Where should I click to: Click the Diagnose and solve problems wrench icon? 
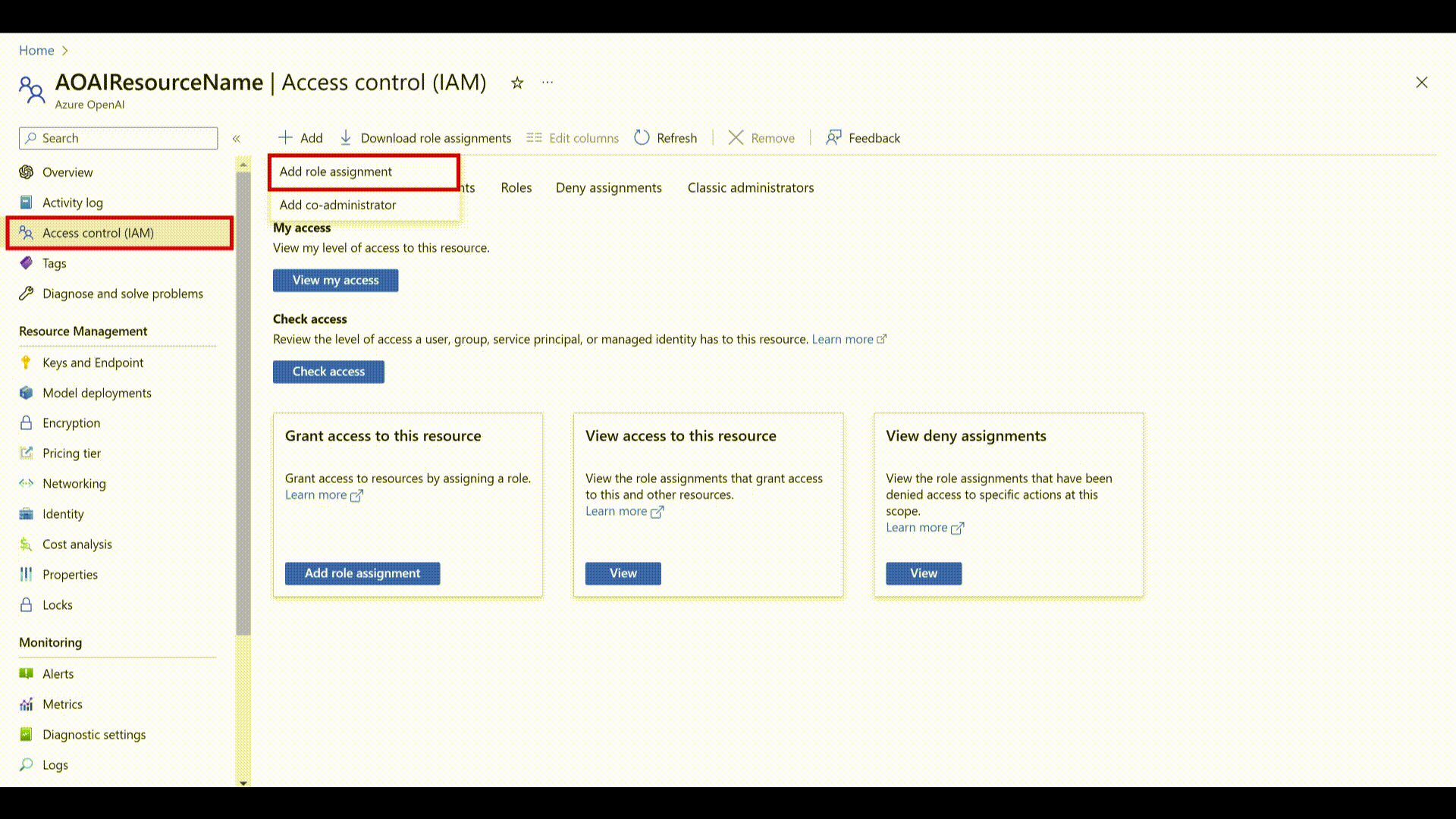[x=27, y=293]
